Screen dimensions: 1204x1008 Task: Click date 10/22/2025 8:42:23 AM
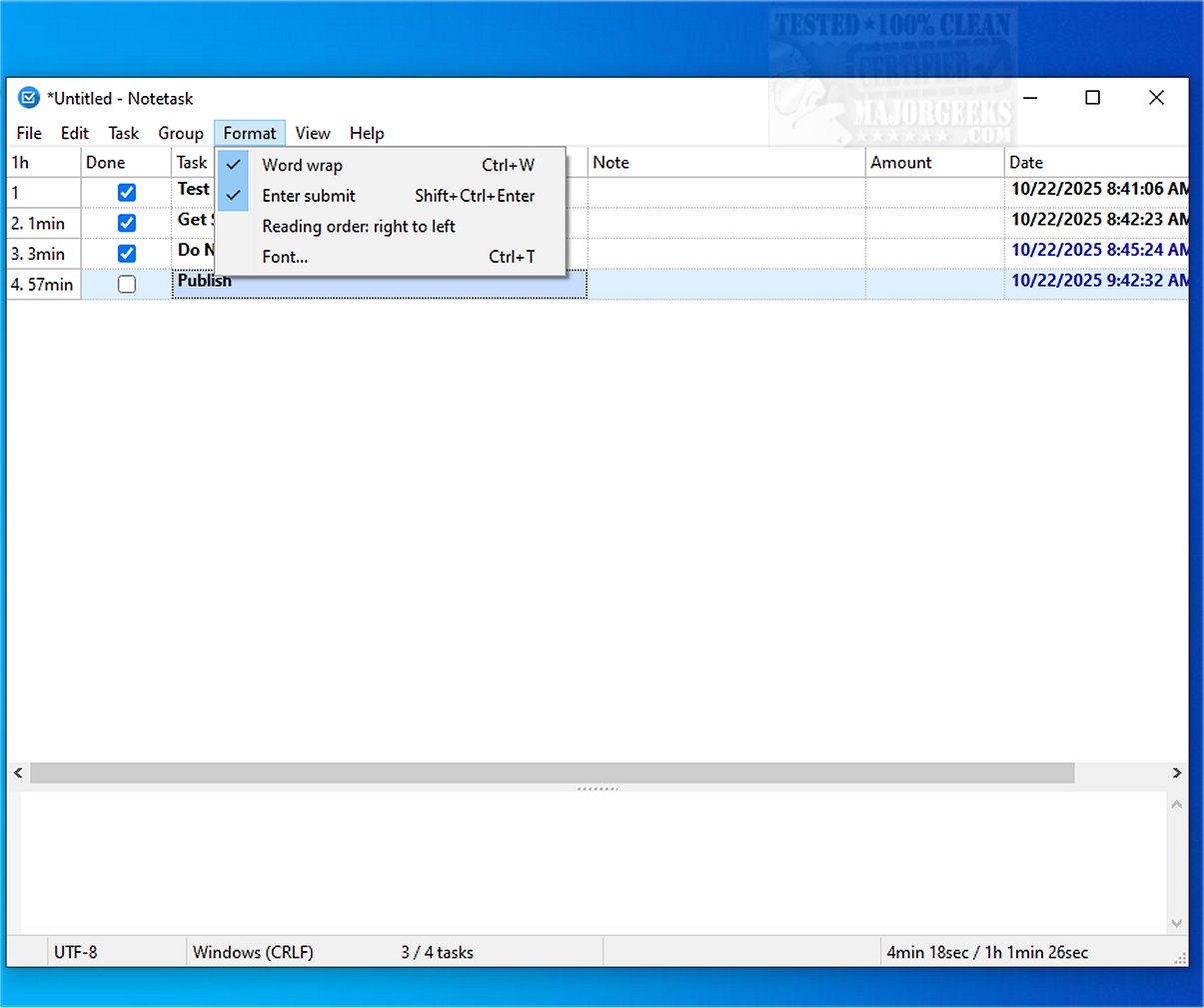(x=1099, y=219)
